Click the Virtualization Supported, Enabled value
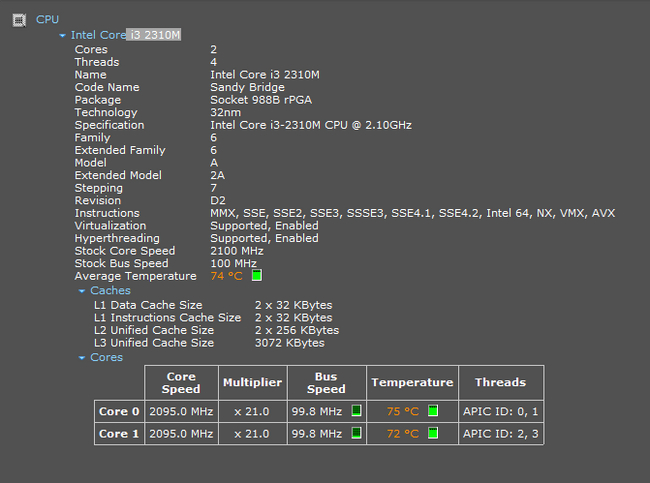 pyautogui.click(x=264, y=226)
